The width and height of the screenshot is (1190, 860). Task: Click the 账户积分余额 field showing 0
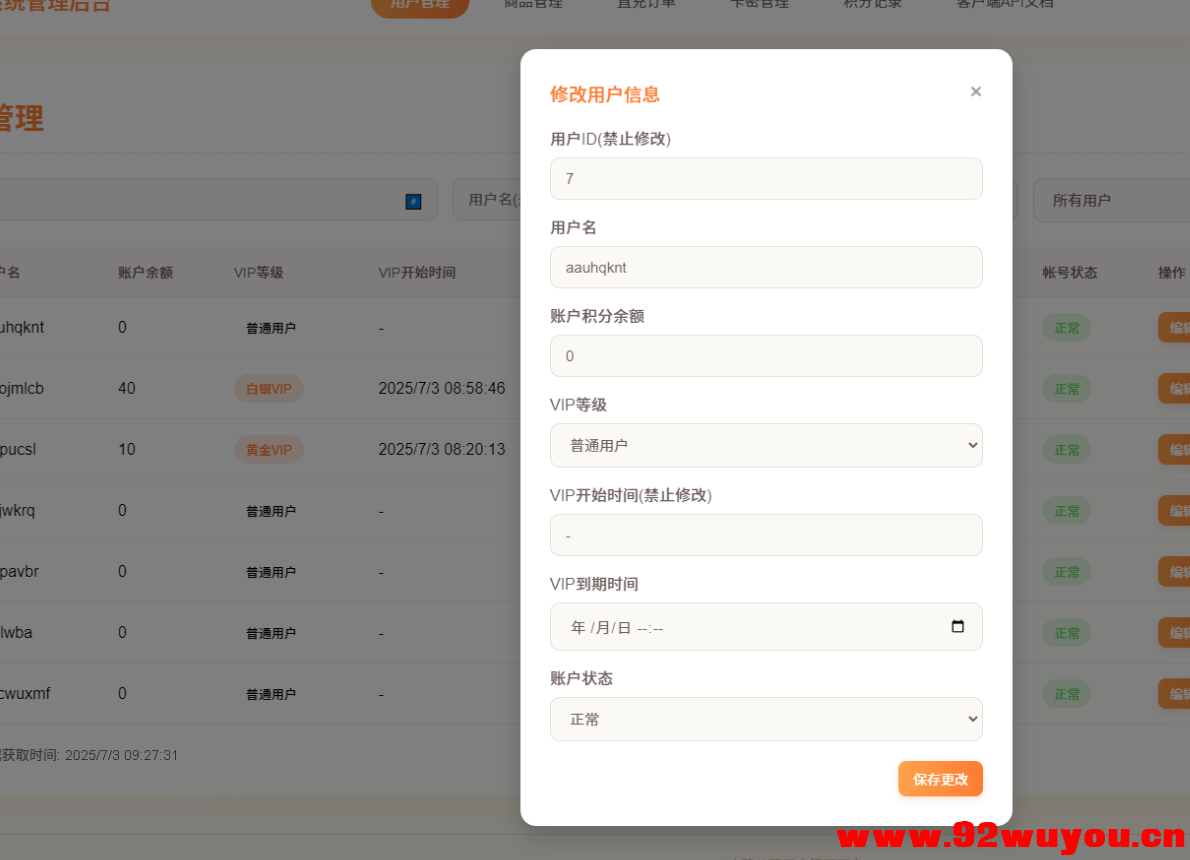click(x=765, y=355)
